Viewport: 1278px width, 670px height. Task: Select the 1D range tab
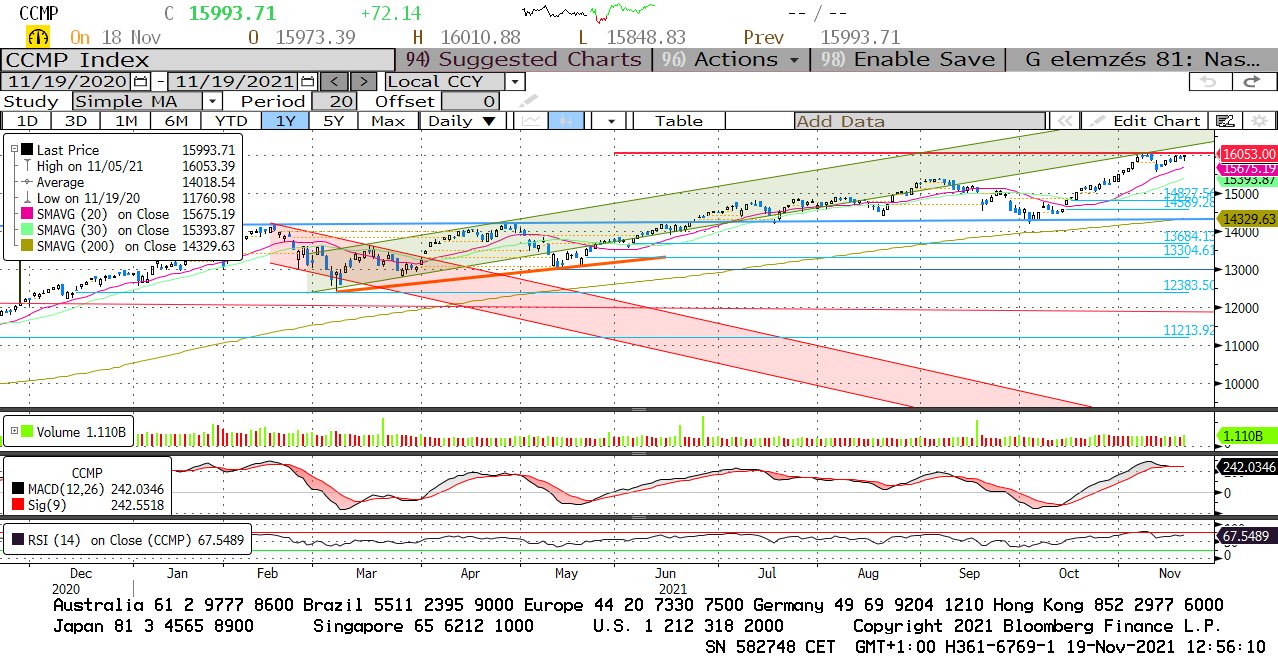(x=27, y=121)
